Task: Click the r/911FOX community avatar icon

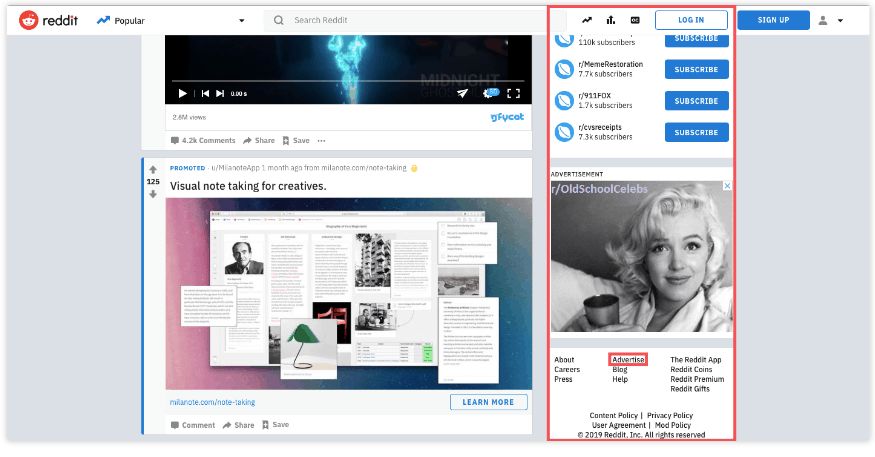Action: click(x=564, y=100)
